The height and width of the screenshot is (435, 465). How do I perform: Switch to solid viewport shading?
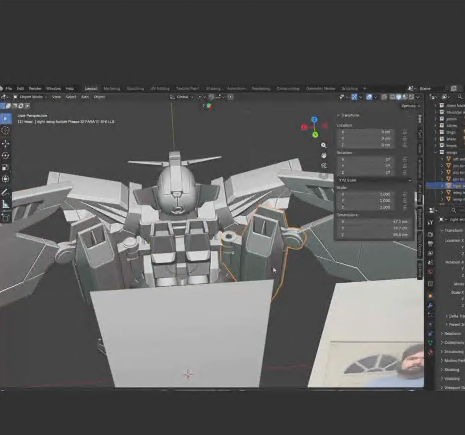point(399,97)
